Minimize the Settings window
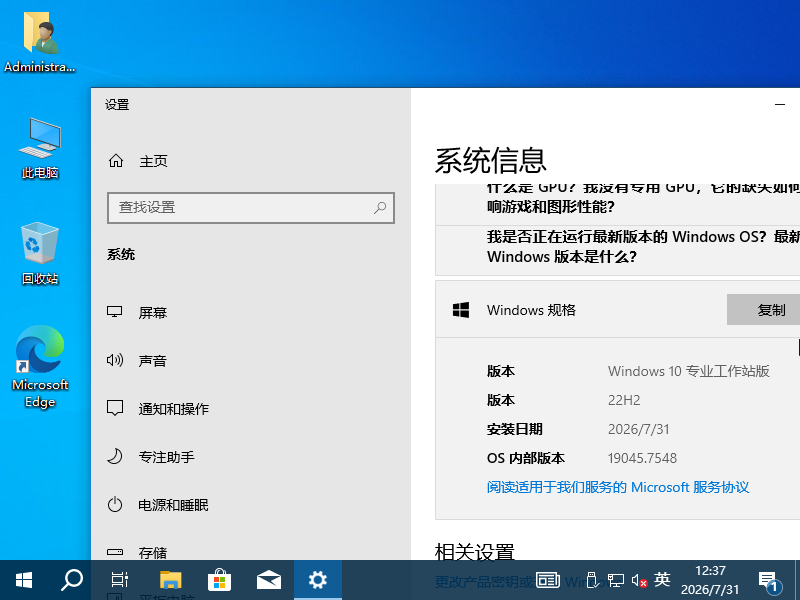This screenshot has width=800, height=600. click(x=780, y=105)
